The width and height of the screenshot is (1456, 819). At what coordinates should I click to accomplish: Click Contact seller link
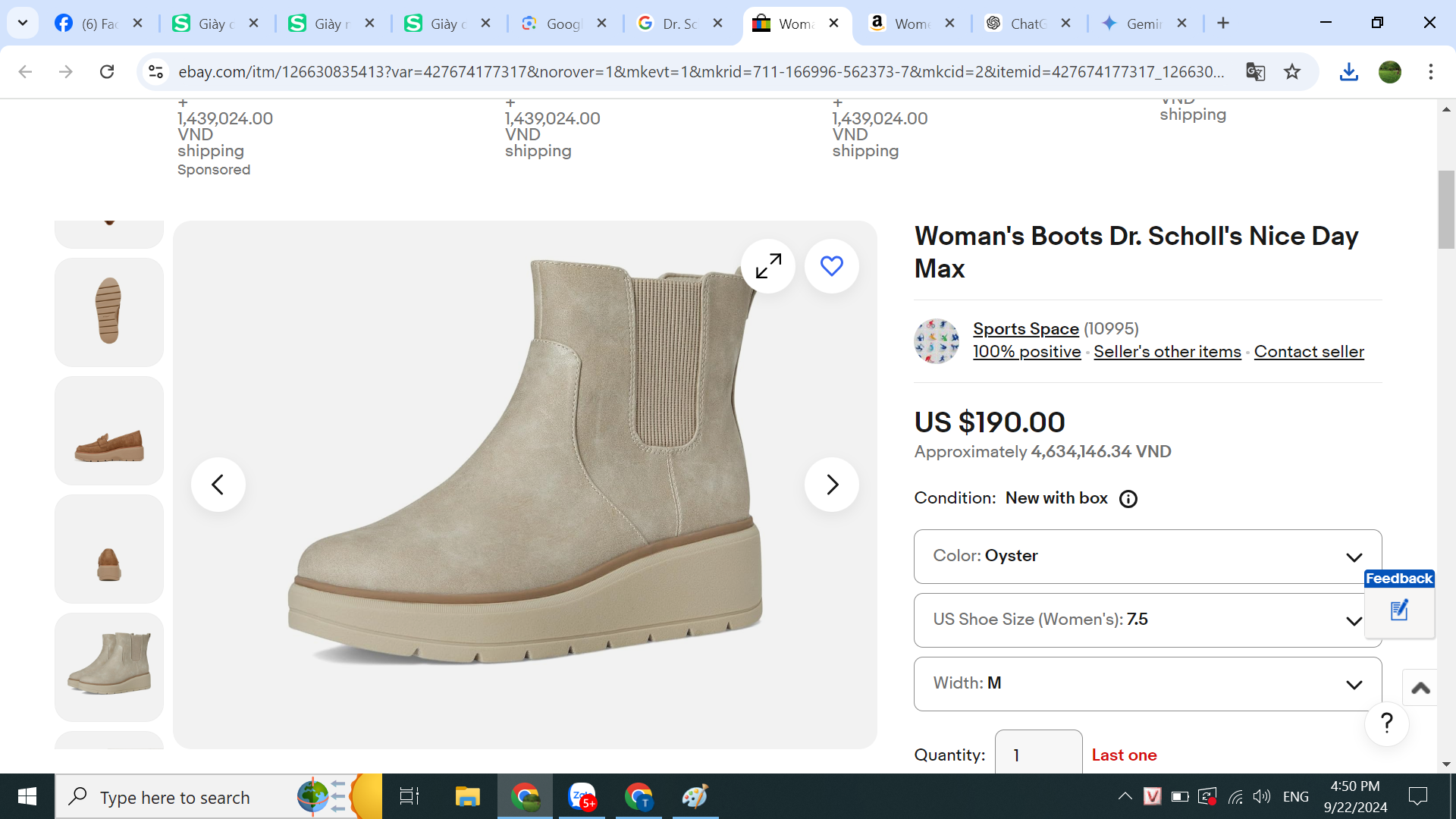[x=1308, y=352]
